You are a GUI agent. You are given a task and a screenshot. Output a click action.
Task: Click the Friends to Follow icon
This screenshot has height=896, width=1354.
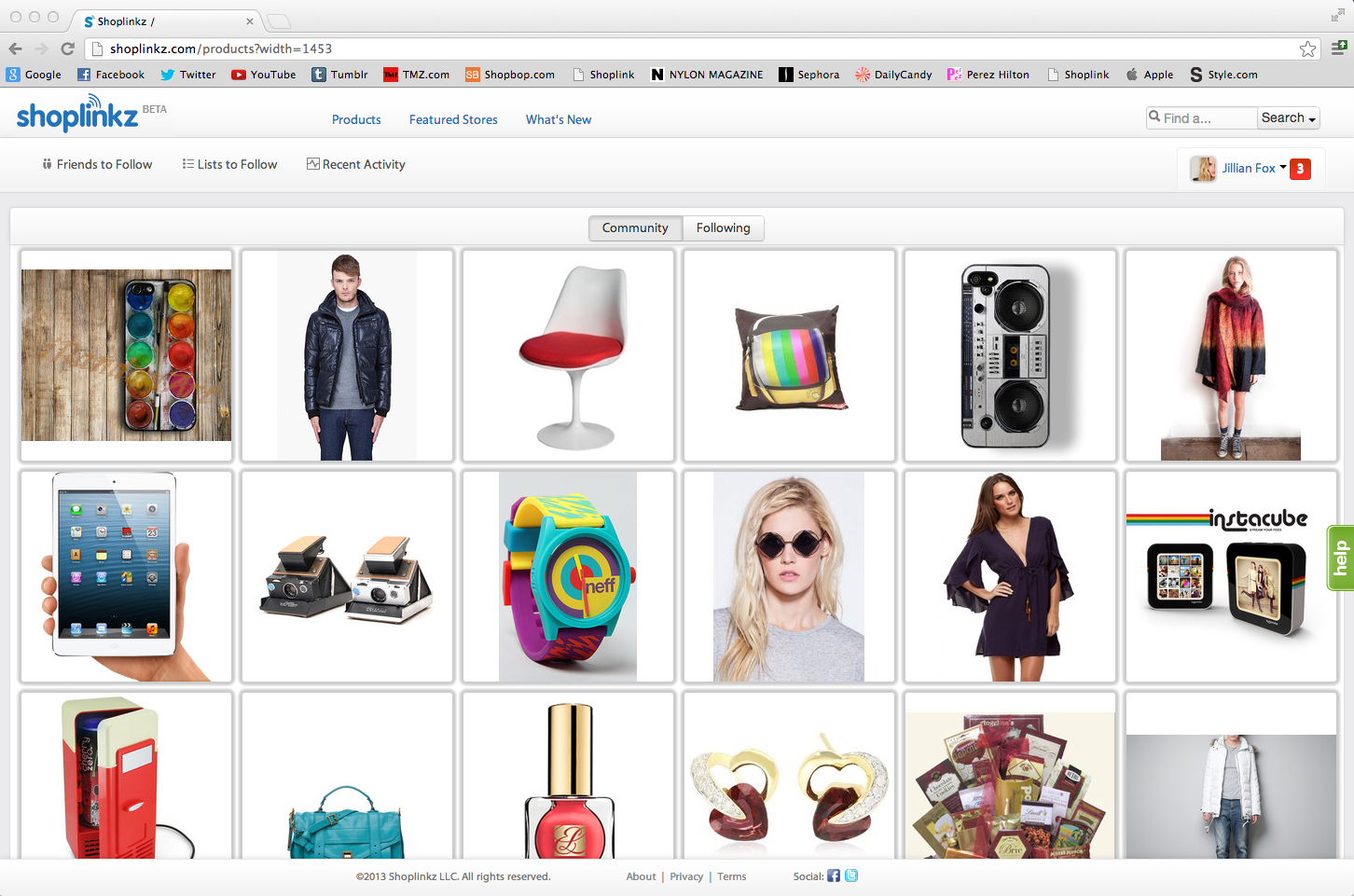(47, 164)
